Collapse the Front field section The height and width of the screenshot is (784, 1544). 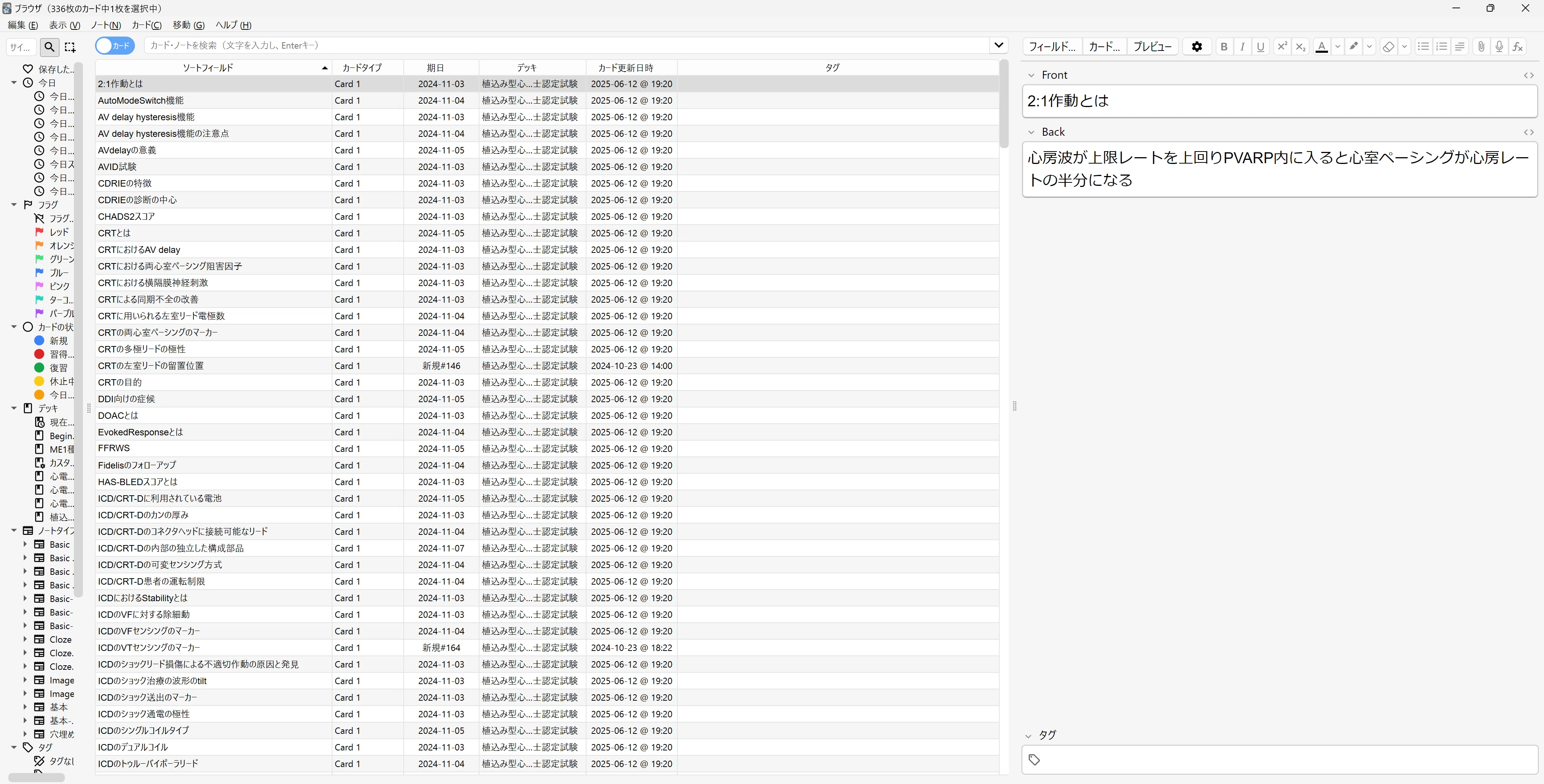point(1031,75)
